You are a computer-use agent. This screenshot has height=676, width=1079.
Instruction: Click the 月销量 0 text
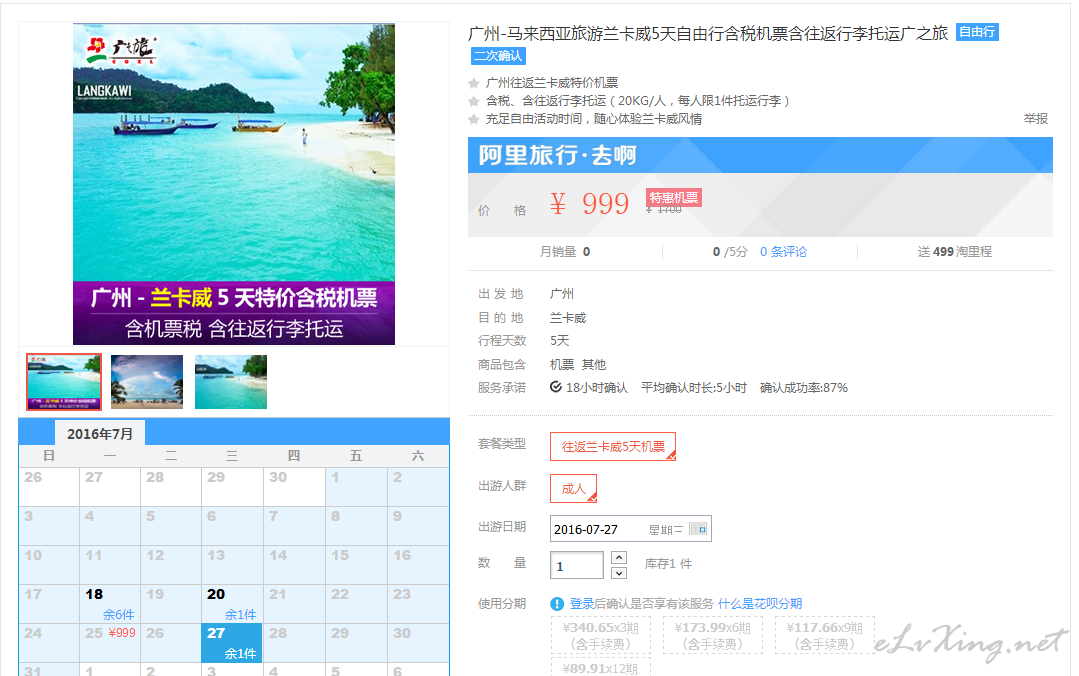(565, 252)
